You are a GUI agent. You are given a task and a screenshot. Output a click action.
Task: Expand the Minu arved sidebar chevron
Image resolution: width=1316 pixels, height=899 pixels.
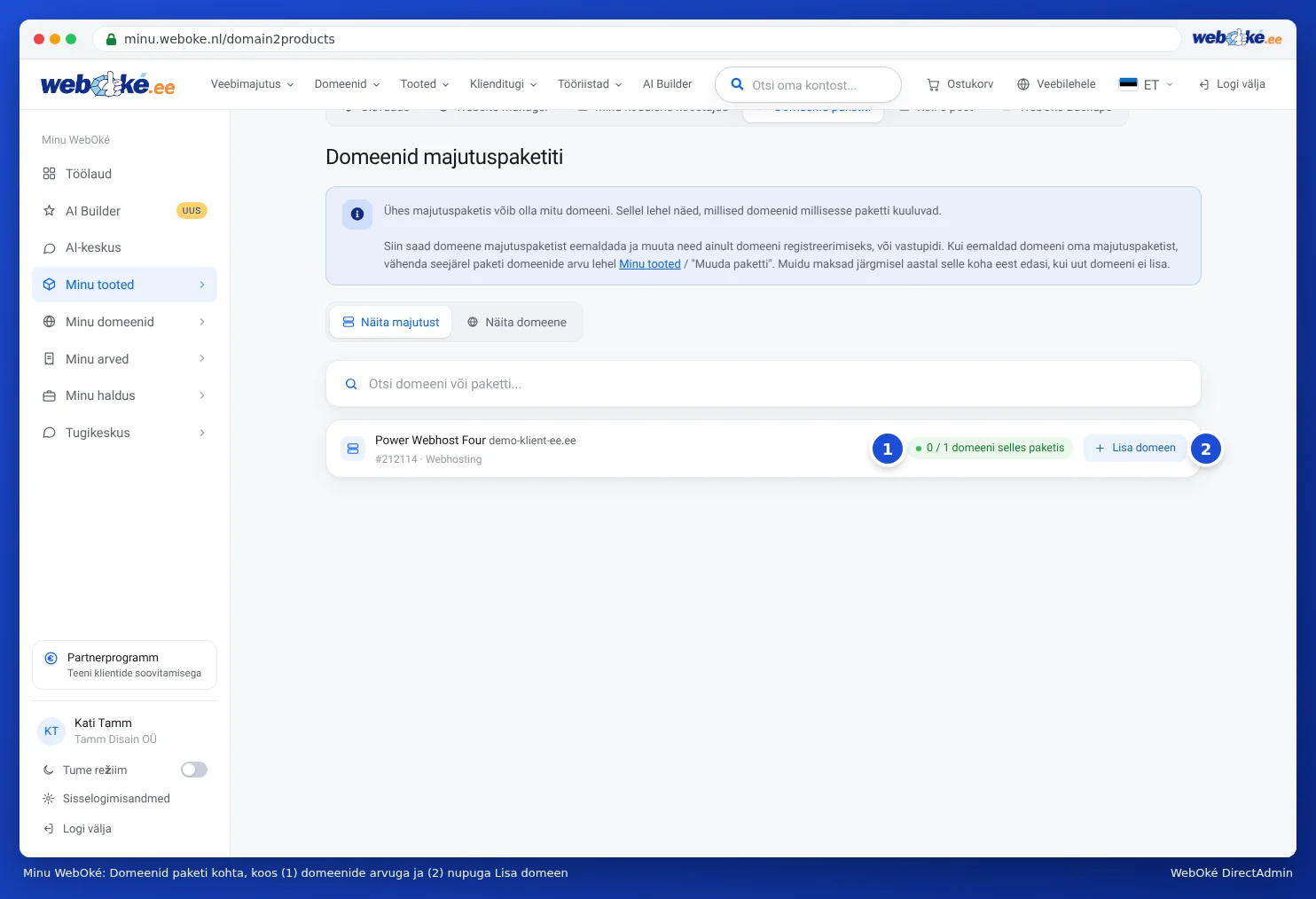pyautogui.click(x=202, y=358)
